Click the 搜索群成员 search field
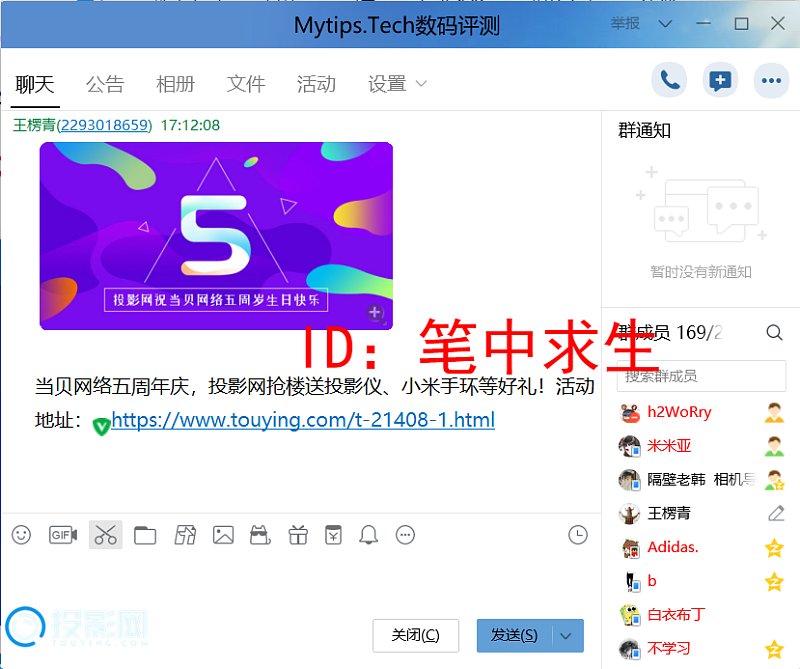 point(700,376)
